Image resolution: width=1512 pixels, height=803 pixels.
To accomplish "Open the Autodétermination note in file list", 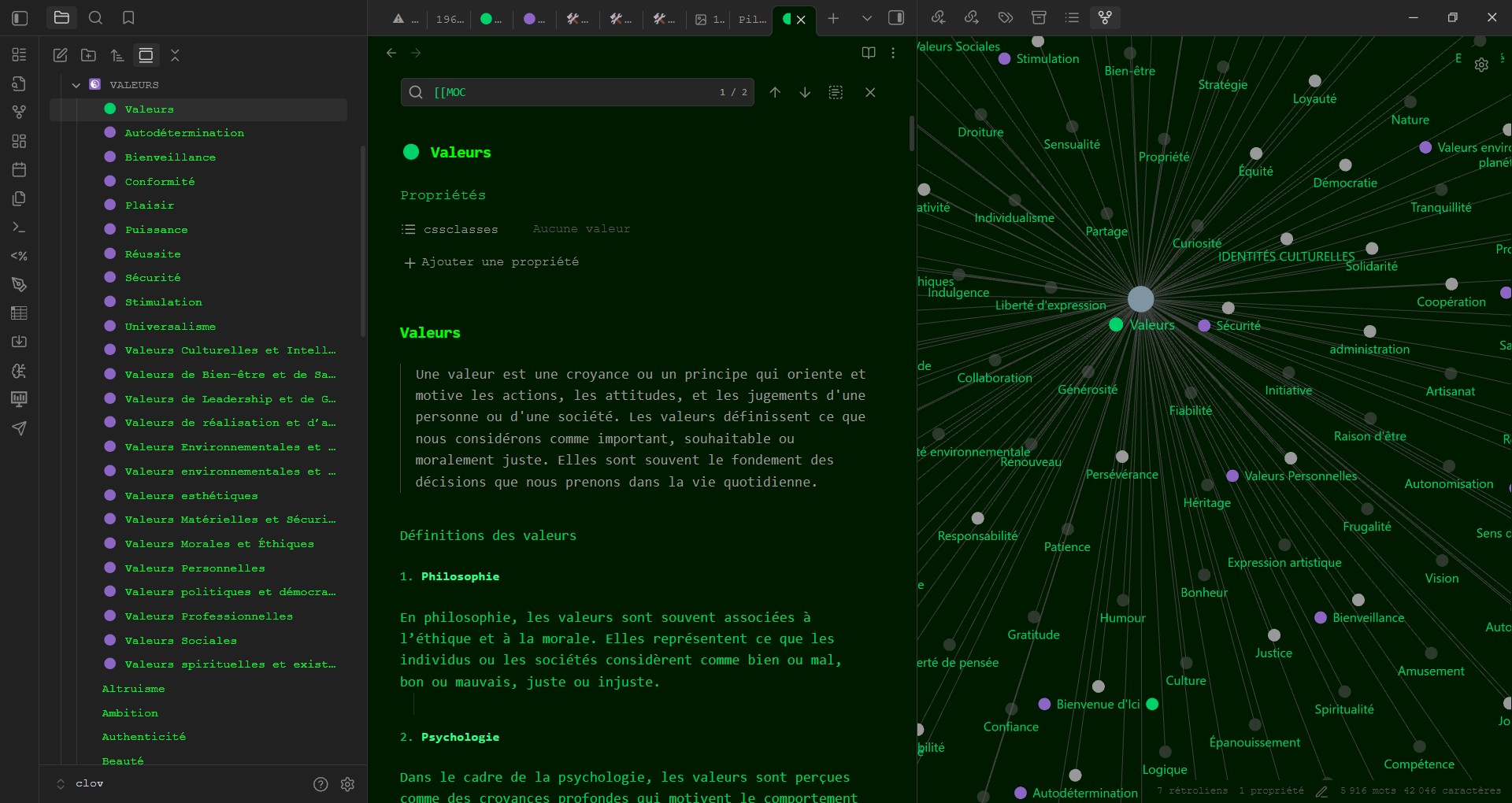I will 184,133.
